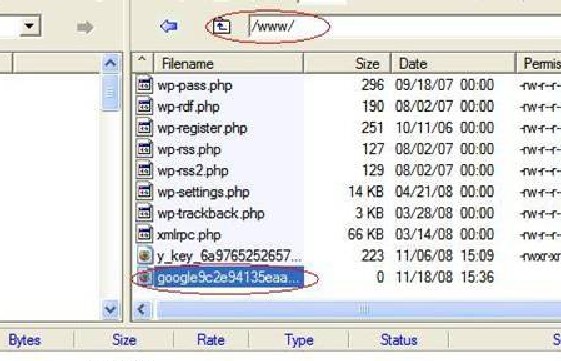Select file y_key_6a9765252657
The width and height of the screenshot is (561, 361).
pyautogui.click(x=230, y=256)
